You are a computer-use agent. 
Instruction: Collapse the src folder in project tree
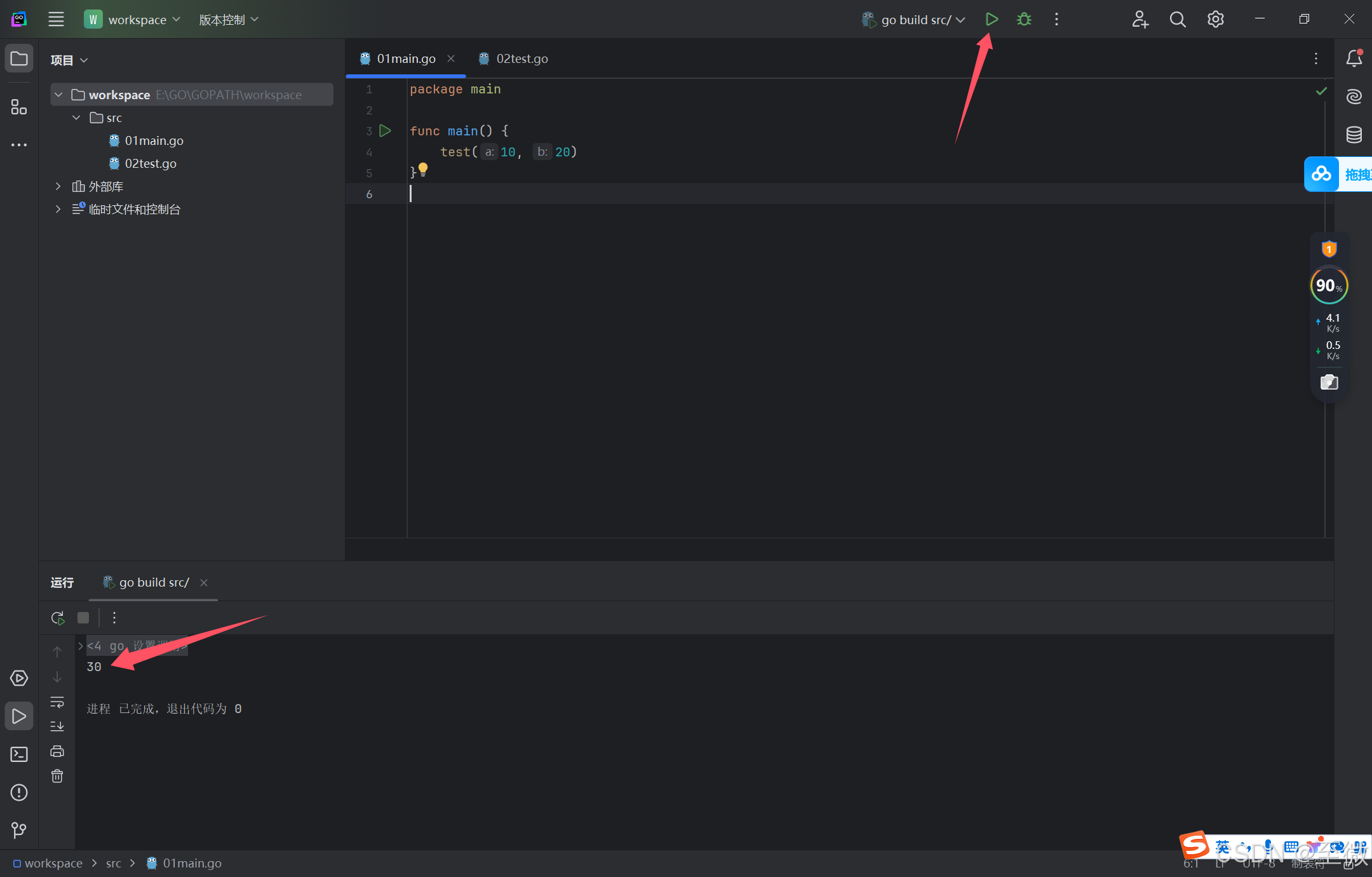tap(76, 118)
